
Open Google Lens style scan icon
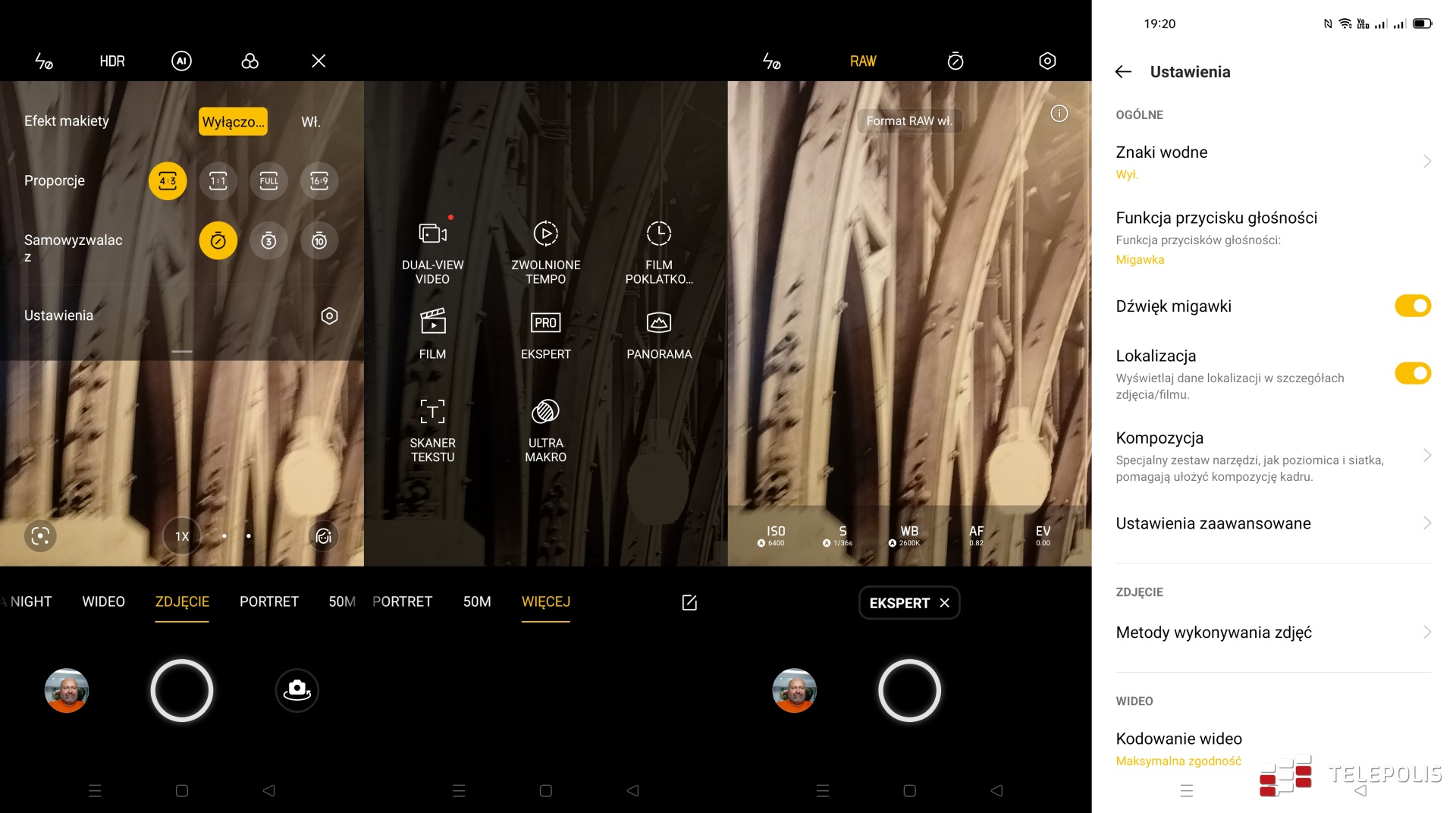(x=40, y=536)
